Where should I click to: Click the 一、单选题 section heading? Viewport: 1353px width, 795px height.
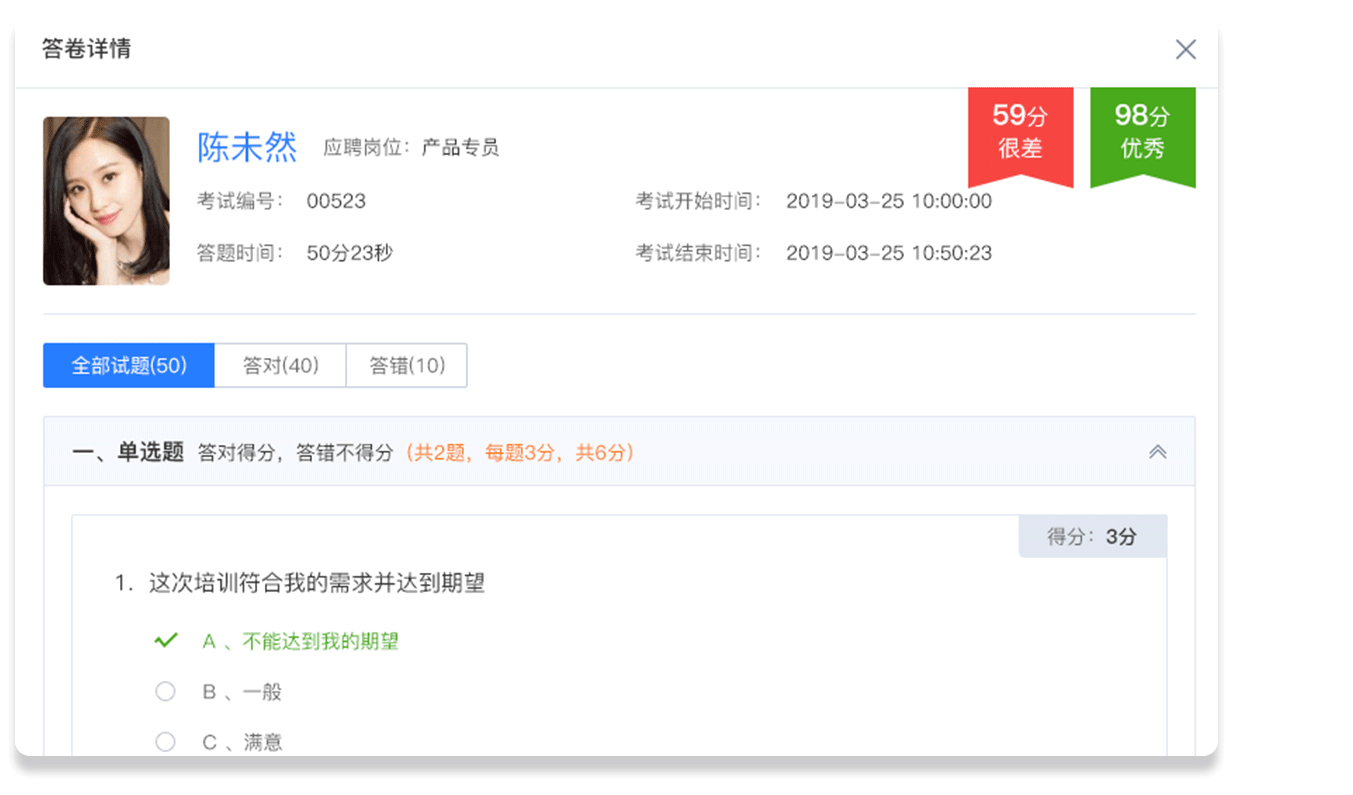[x=128, y=452]
